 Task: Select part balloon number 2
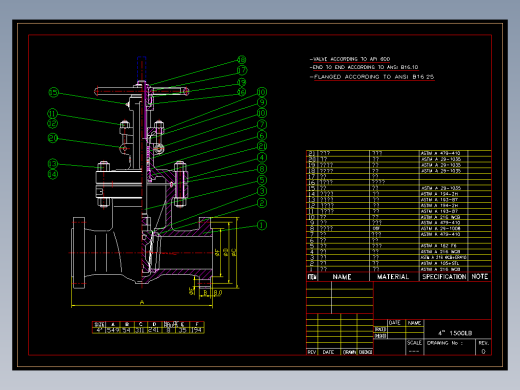pos(262,203)
